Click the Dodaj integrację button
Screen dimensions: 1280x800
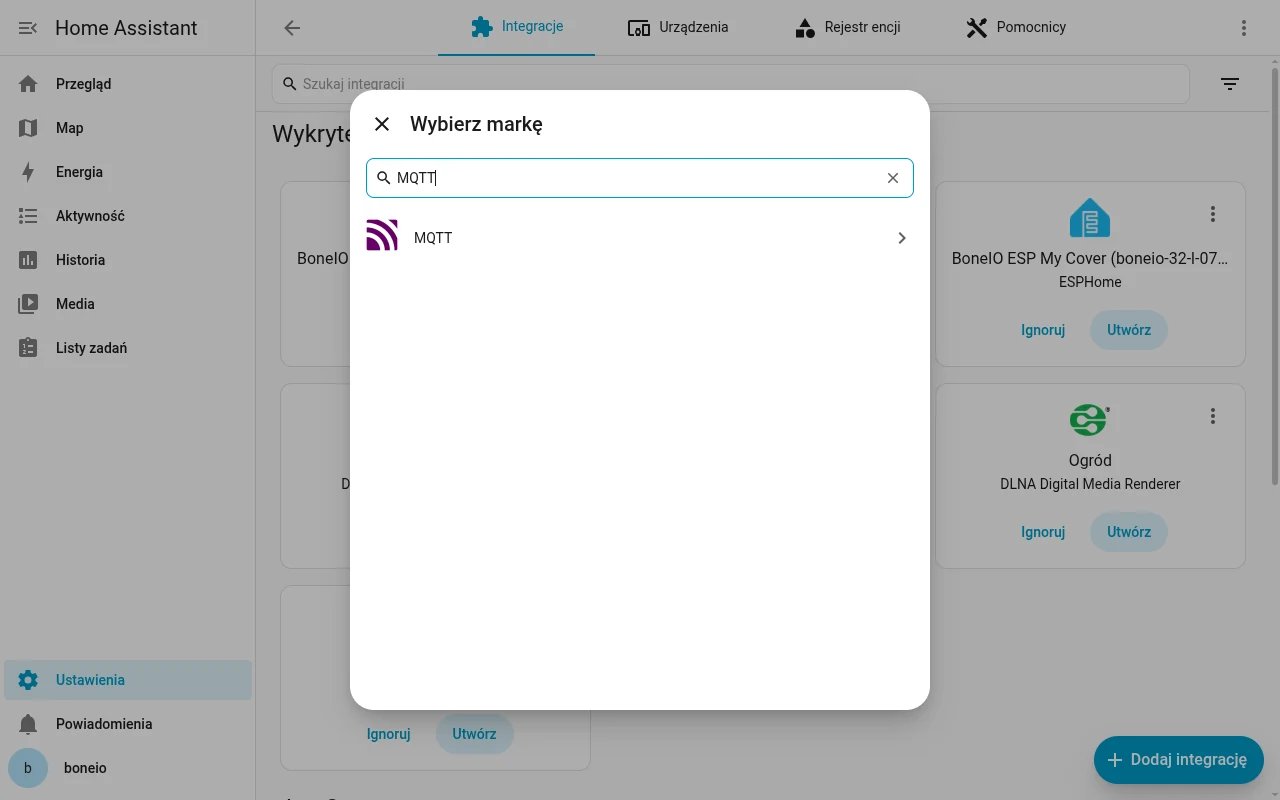coord(1179,760)
